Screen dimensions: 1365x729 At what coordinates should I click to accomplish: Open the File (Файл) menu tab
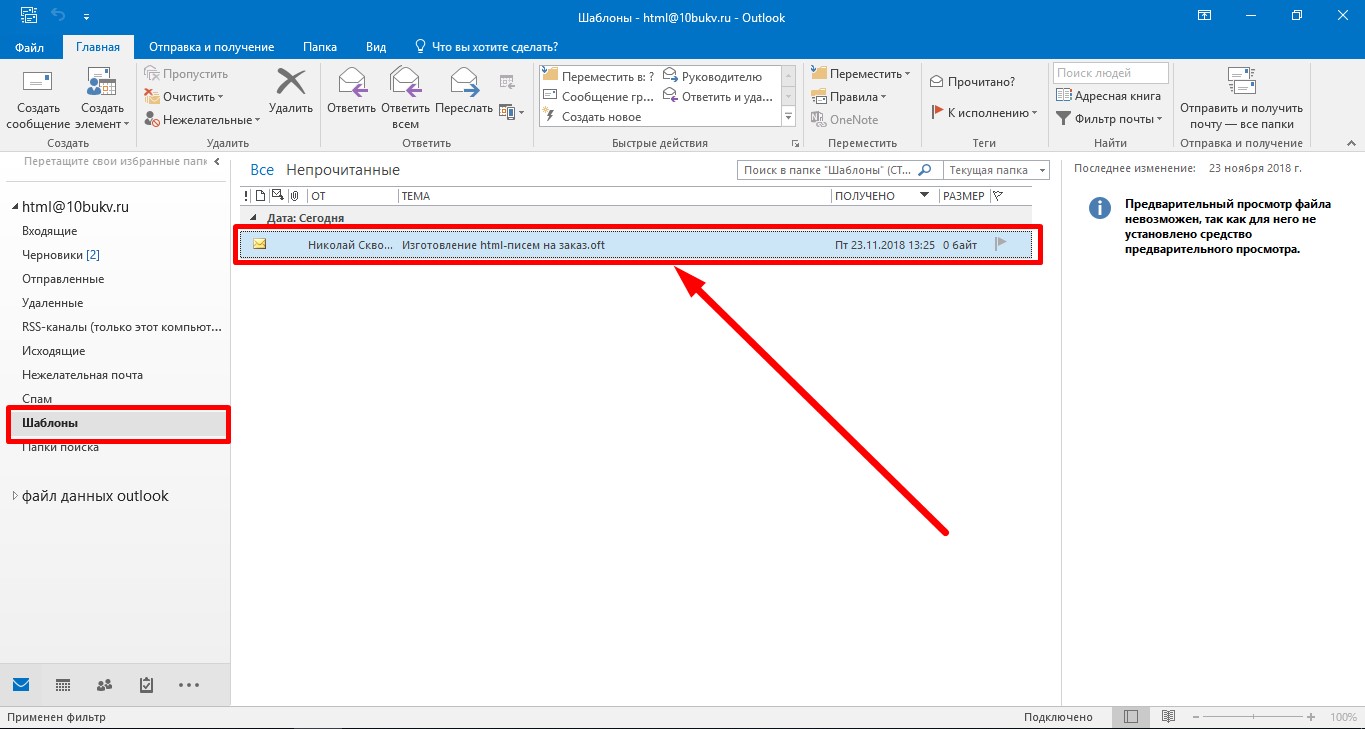pos(29,47)
